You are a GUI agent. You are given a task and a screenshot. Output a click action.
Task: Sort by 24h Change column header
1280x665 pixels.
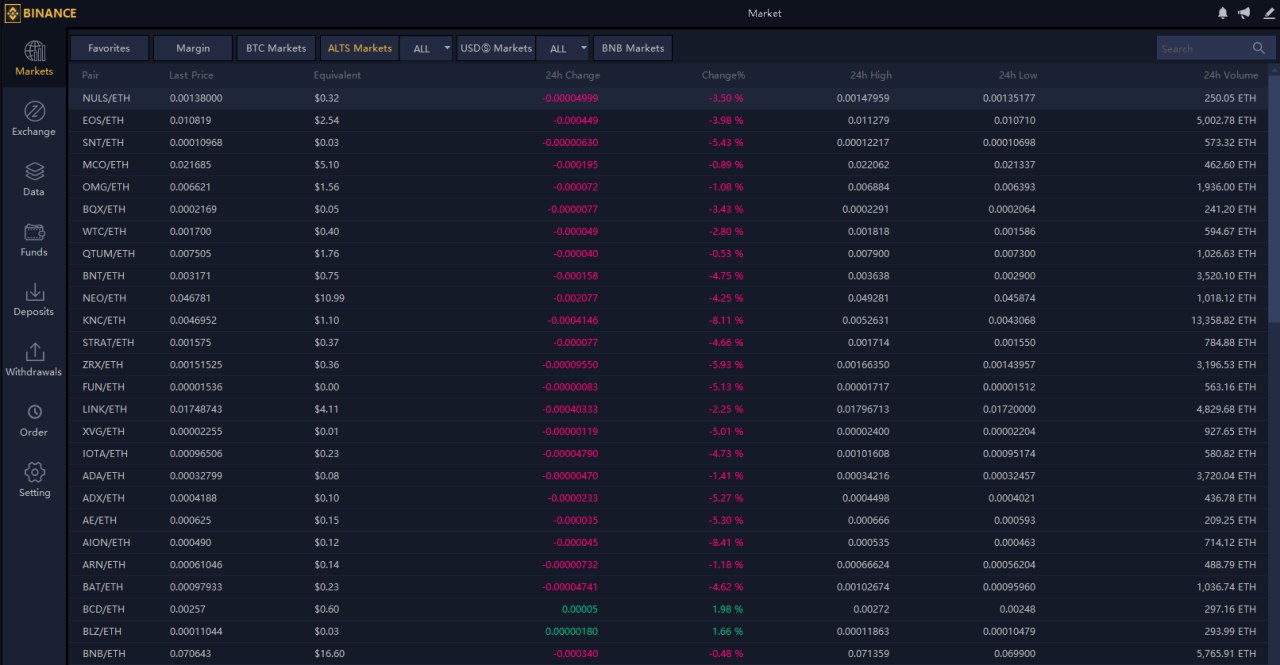[x=573, y=75]
